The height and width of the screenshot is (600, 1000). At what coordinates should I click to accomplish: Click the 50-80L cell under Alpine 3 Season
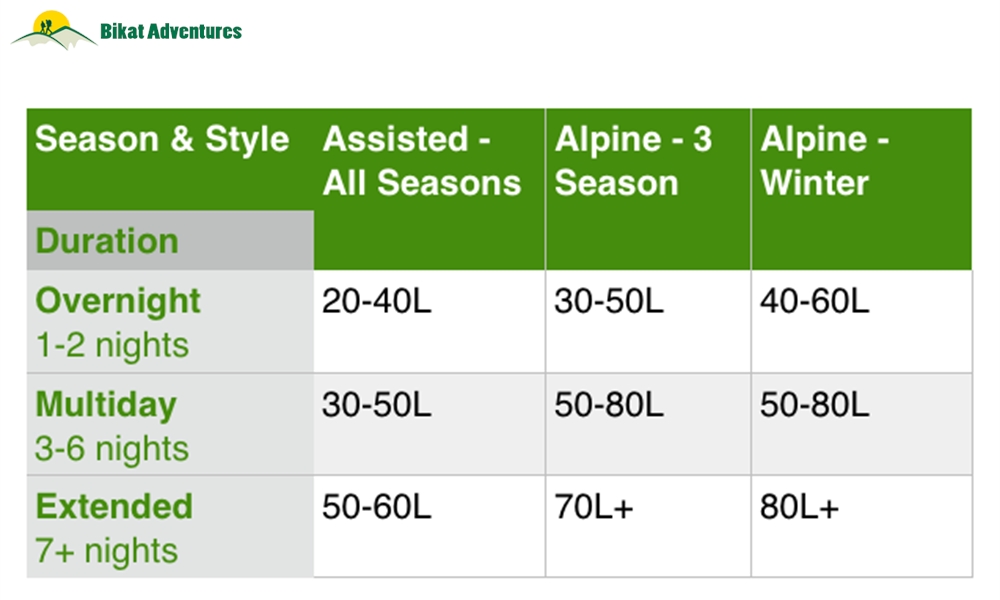point(648,425)
